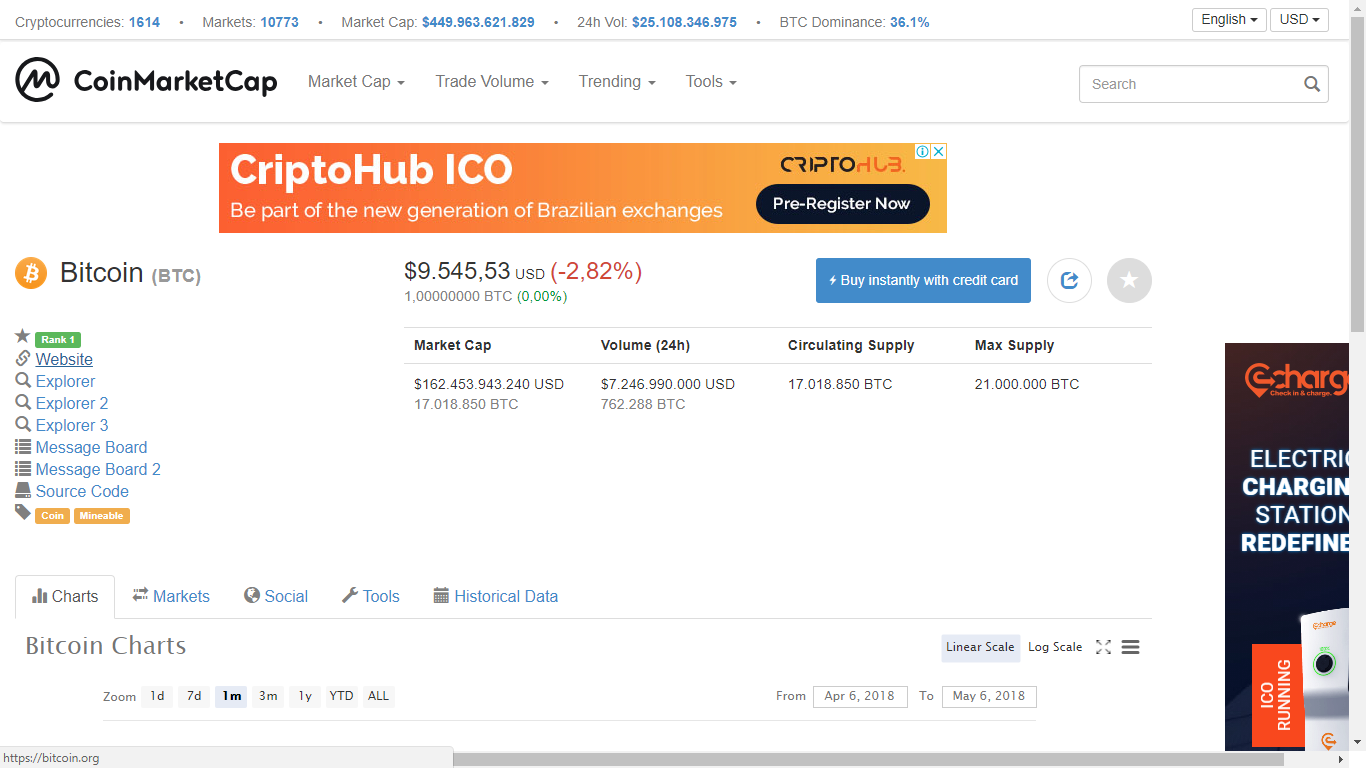Viewport: 1366px width, 768px height.
Task: Switch to the Charts tab
Action: pos(65,597)
